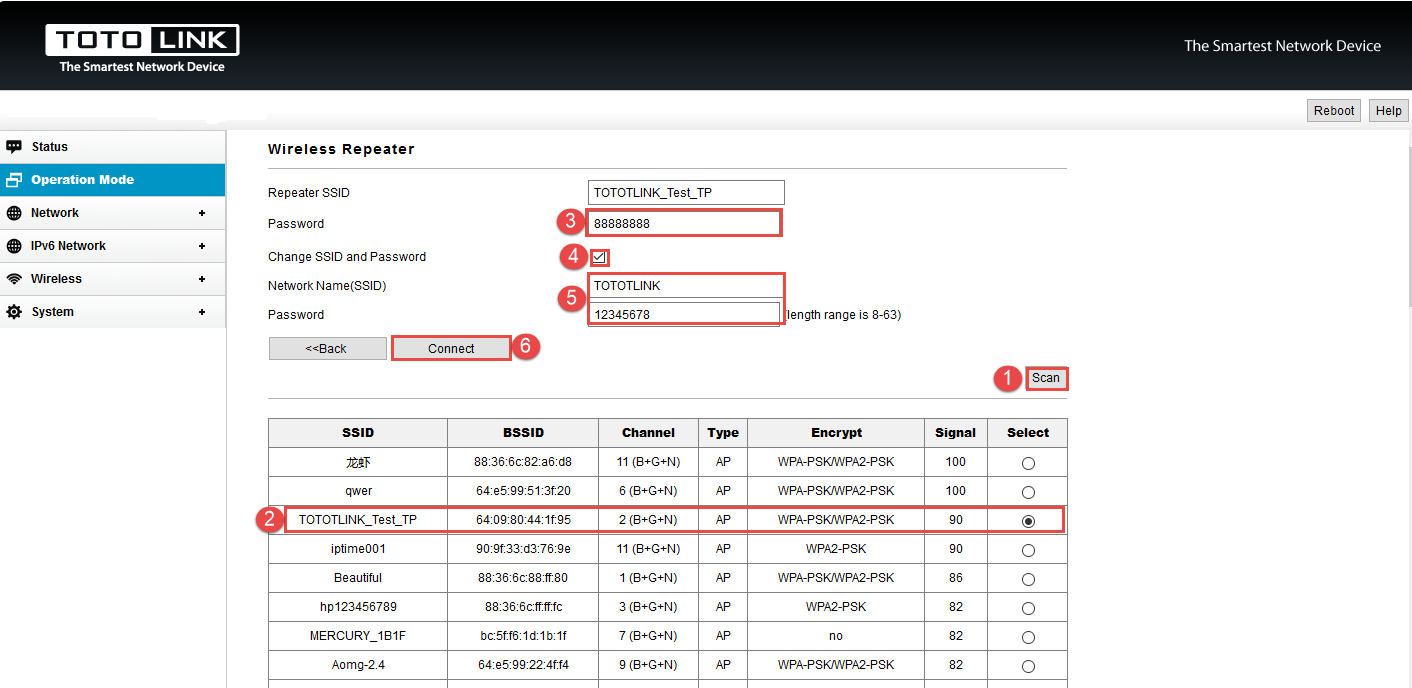Select the qwer network radio button
Screen dimensions: 1412x688
[1028, 492]
